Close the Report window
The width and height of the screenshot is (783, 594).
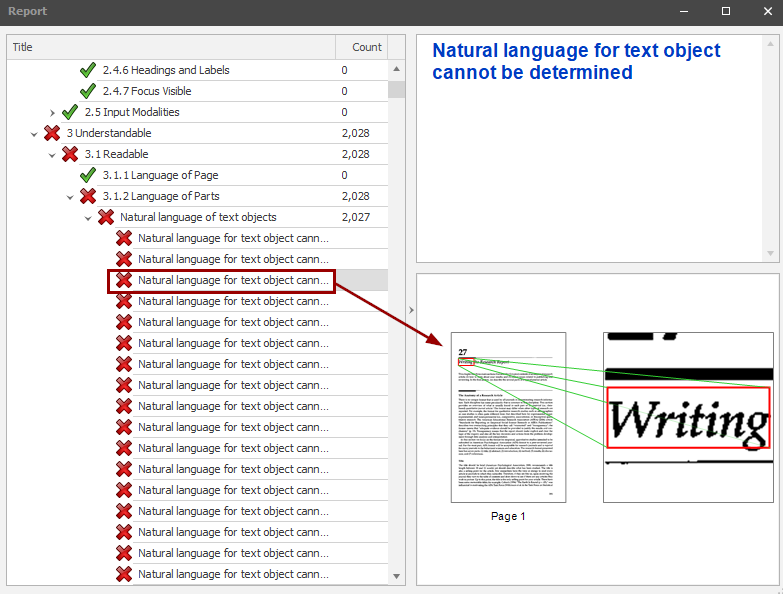[768, 11]
